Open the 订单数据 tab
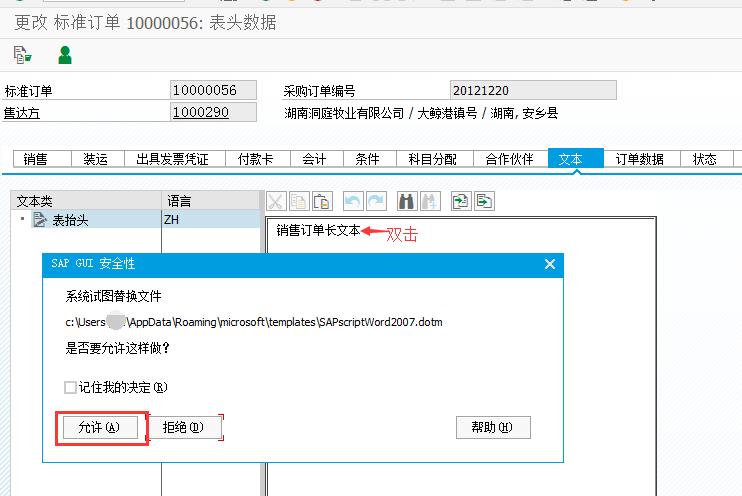 coord(642,159)
